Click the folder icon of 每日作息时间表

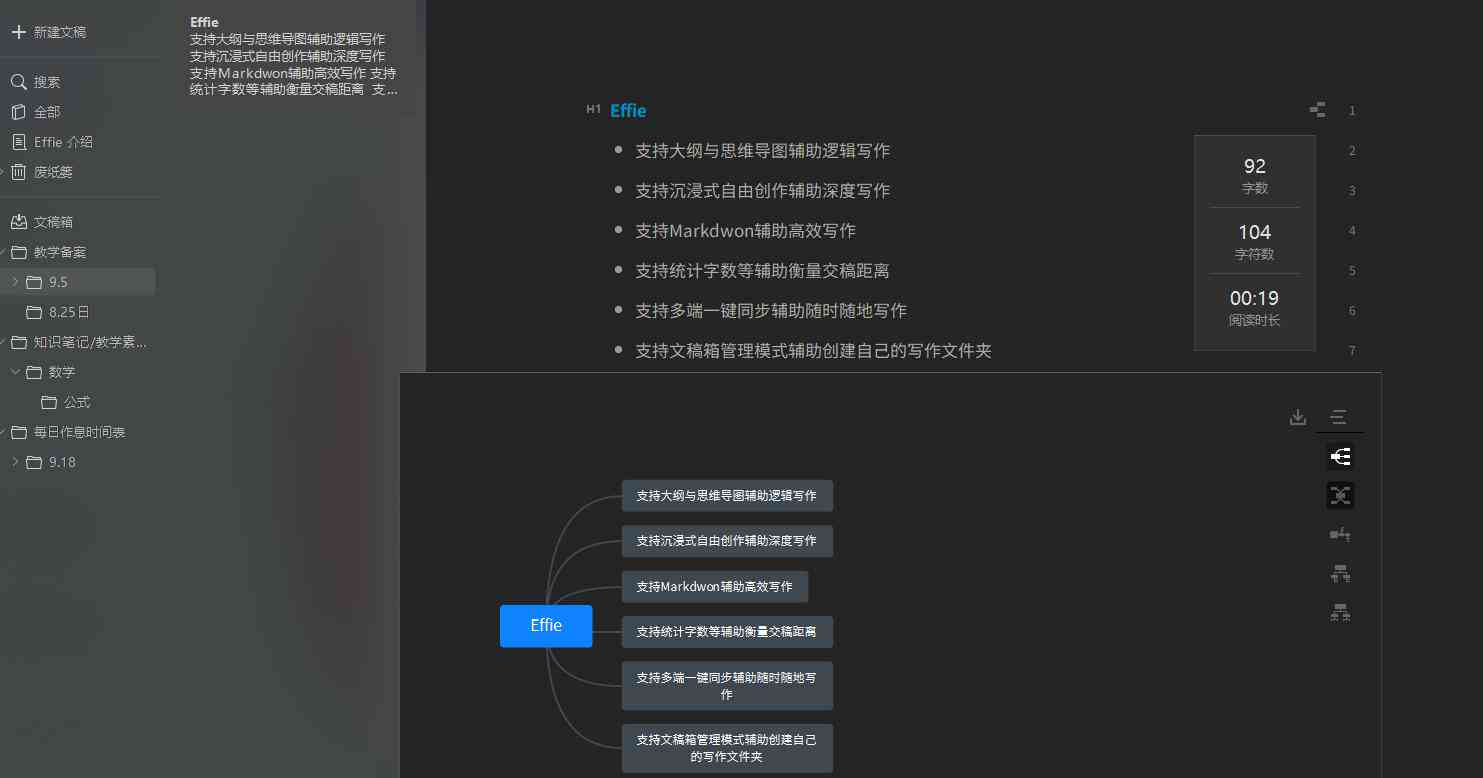tap(18, 432)
